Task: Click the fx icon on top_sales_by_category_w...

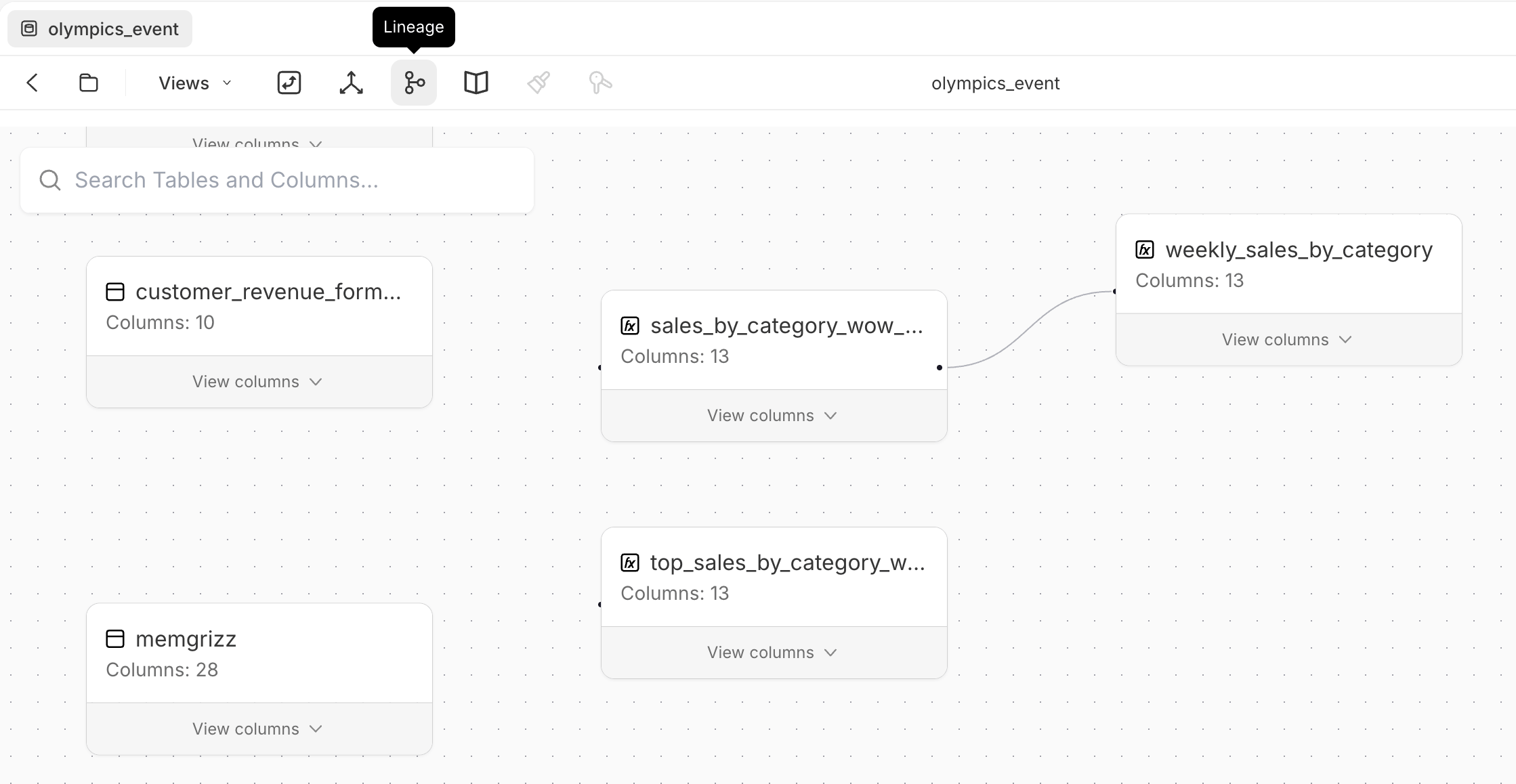Action: coord(630,563)
